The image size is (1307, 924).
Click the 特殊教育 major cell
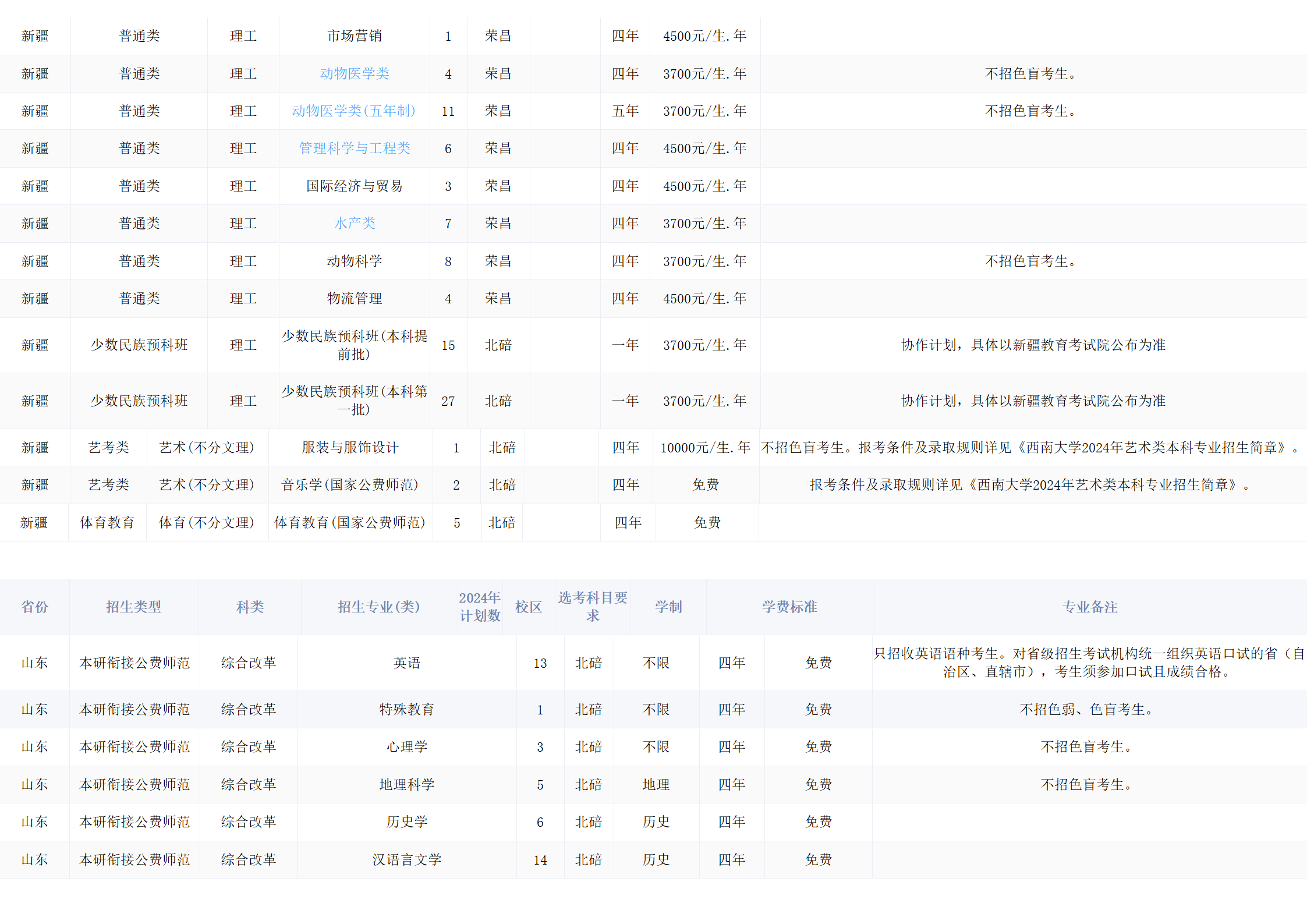(x=406, y=710)
